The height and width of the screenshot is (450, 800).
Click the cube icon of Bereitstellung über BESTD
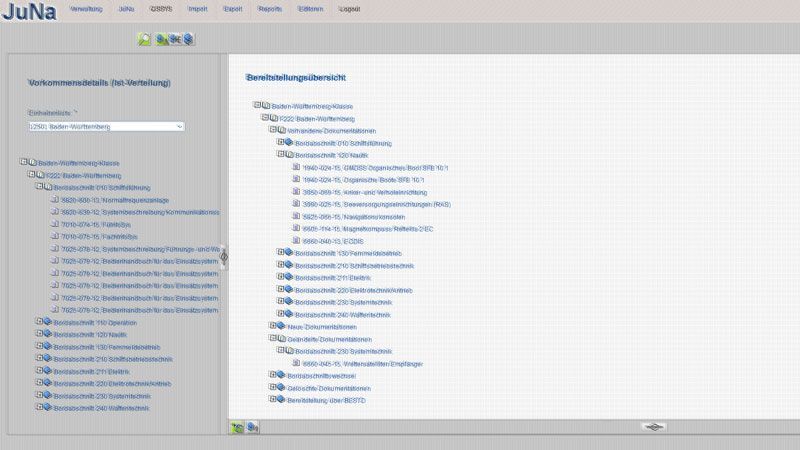pos(281,399)
